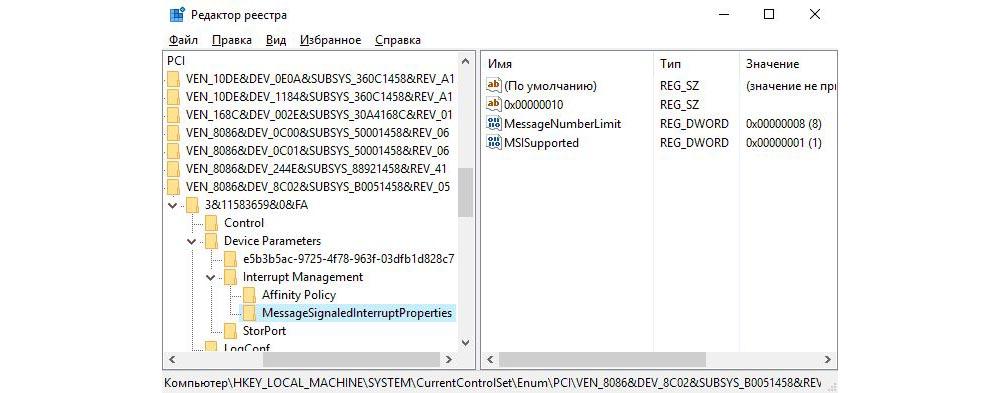Viewport: 1000px width, 393px height.
Task: Click the tree pane vertical scrollbar thumb
Action: tap(466, 193)
